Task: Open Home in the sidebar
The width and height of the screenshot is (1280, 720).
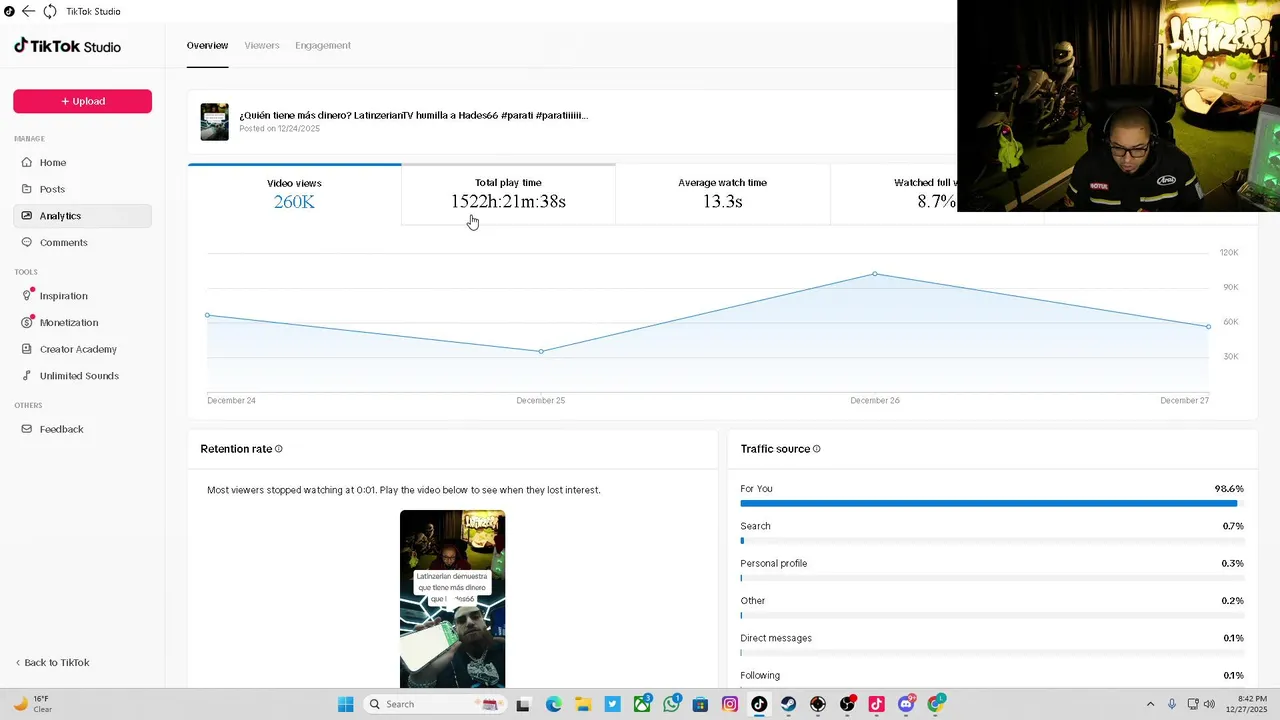Action: coord(82,162)
